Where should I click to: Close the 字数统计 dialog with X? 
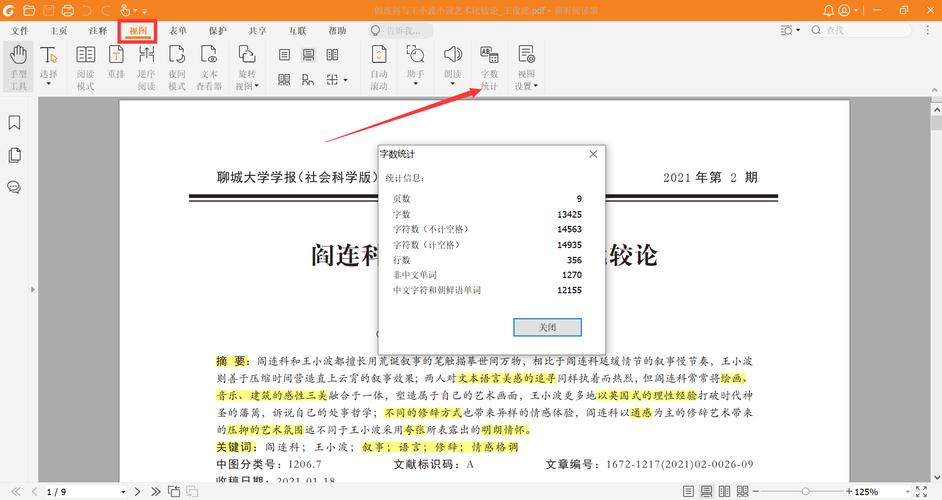point(593,154)
